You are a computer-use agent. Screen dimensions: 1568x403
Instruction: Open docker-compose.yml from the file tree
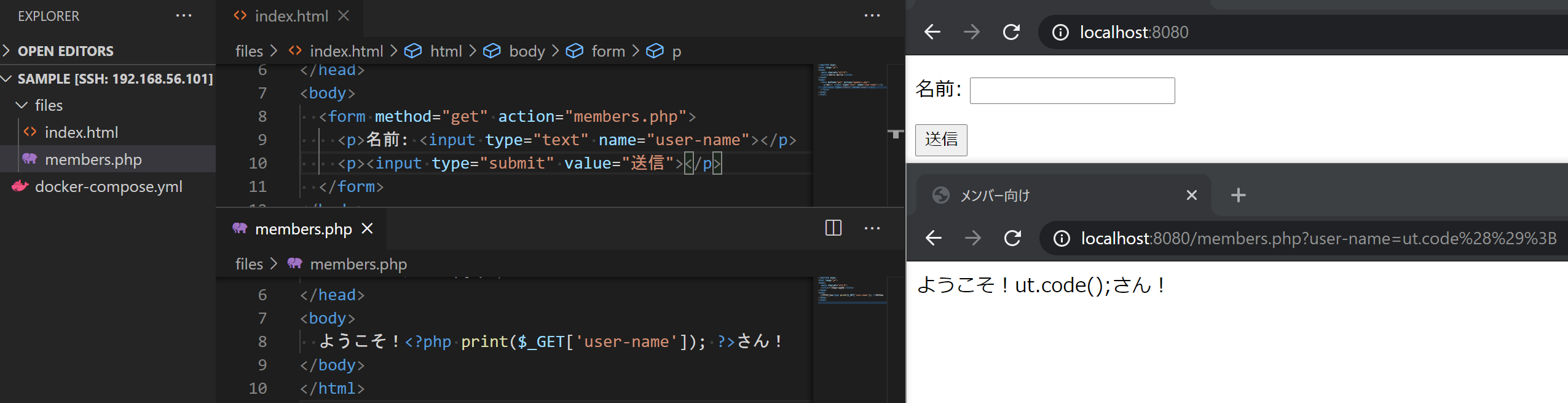108,186
